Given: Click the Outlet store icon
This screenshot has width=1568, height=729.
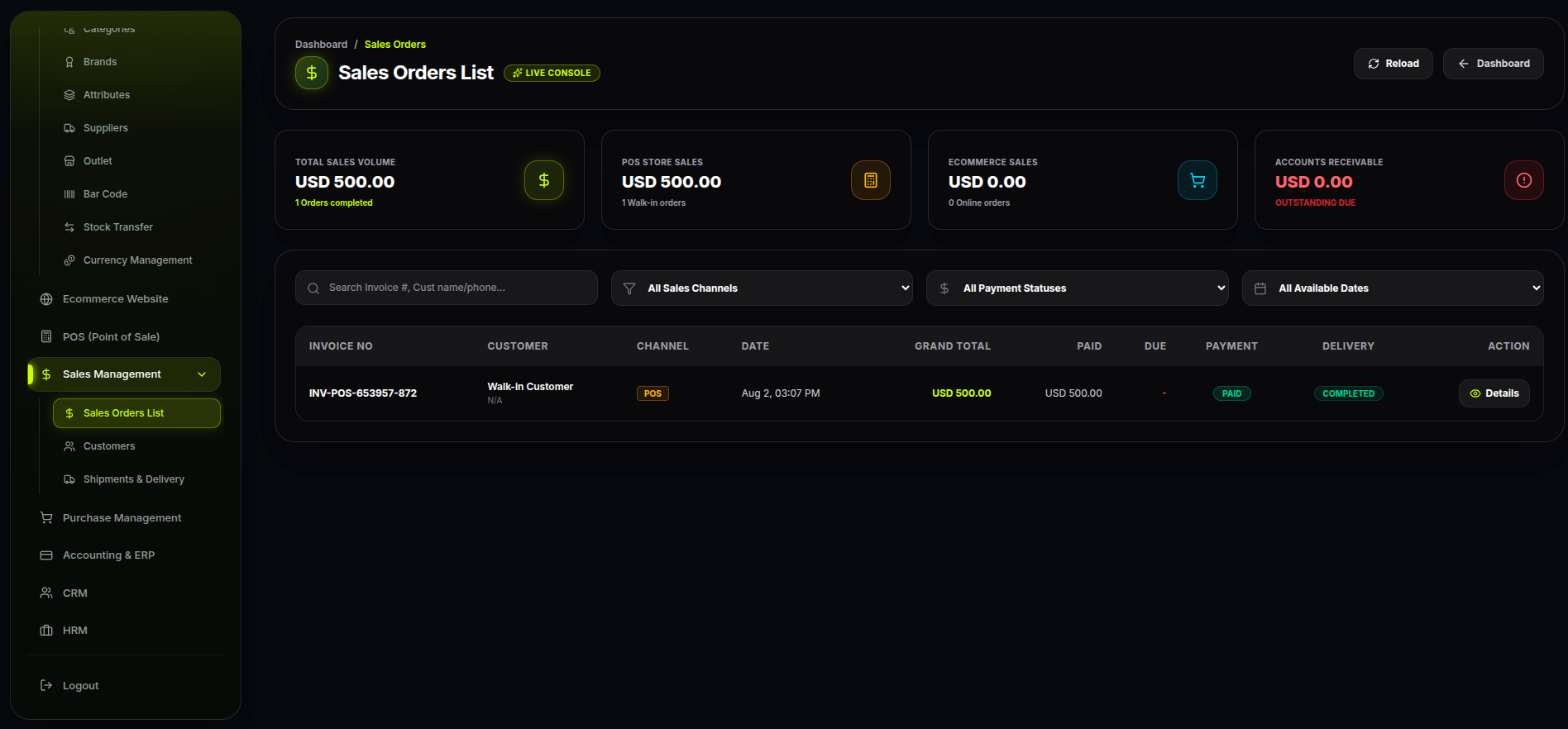Looking at the screenshot, I should click(69, 161).
